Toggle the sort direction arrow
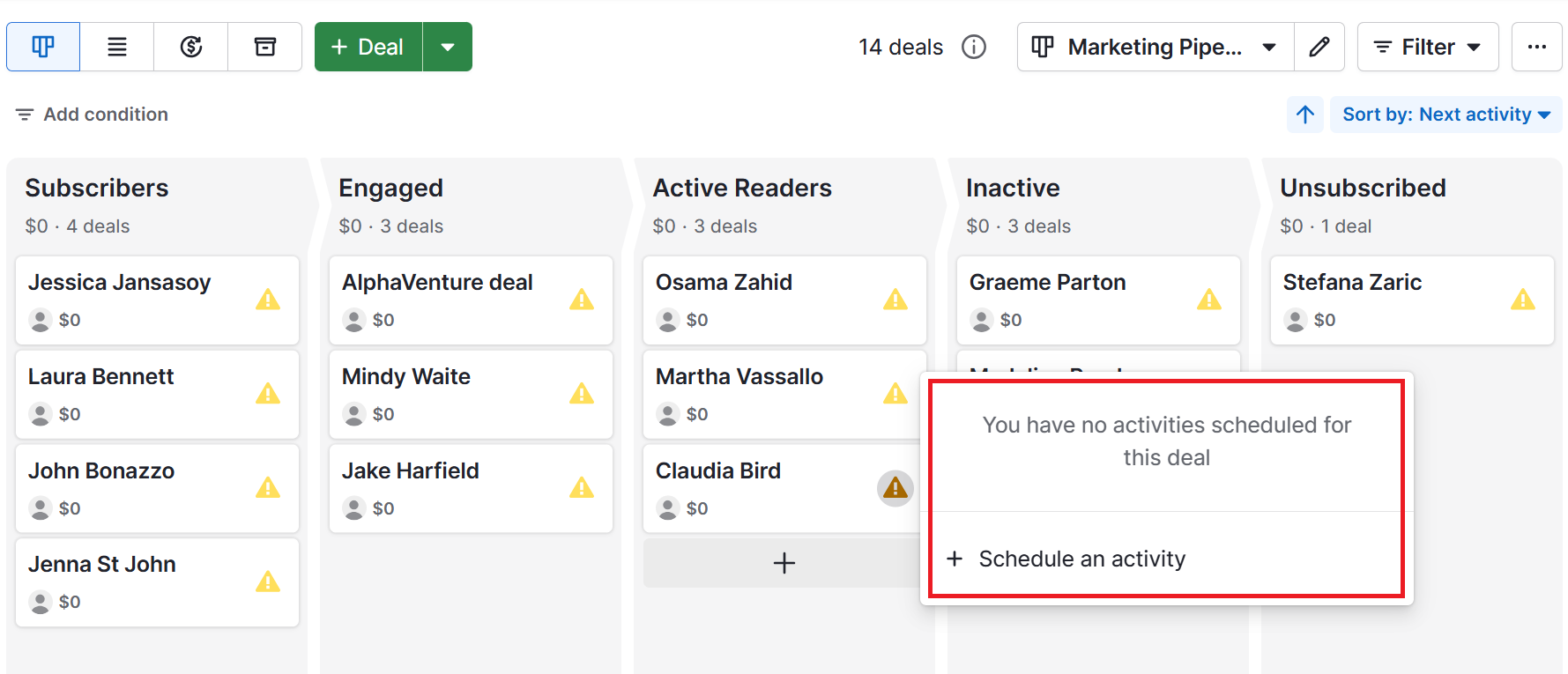This screenshot has height=674, width=1568. 1305,114
